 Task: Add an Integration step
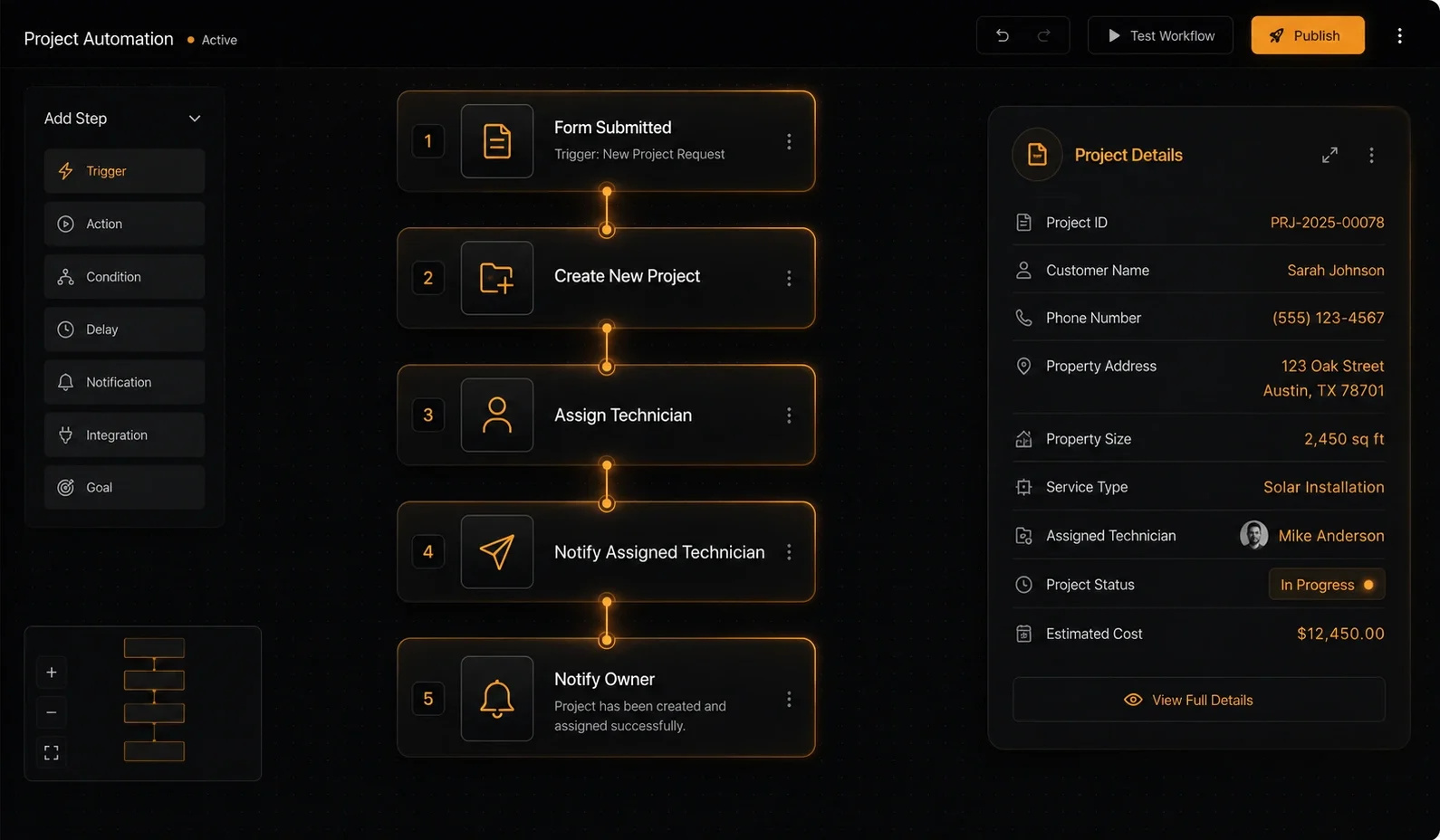pos(124,435)
